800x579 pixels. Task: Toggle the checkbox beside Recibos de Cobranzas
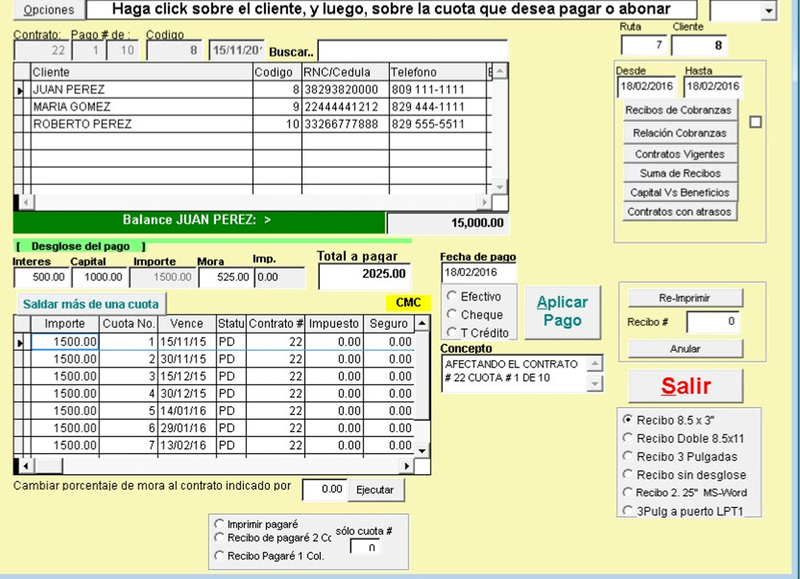tap(756, 122)
